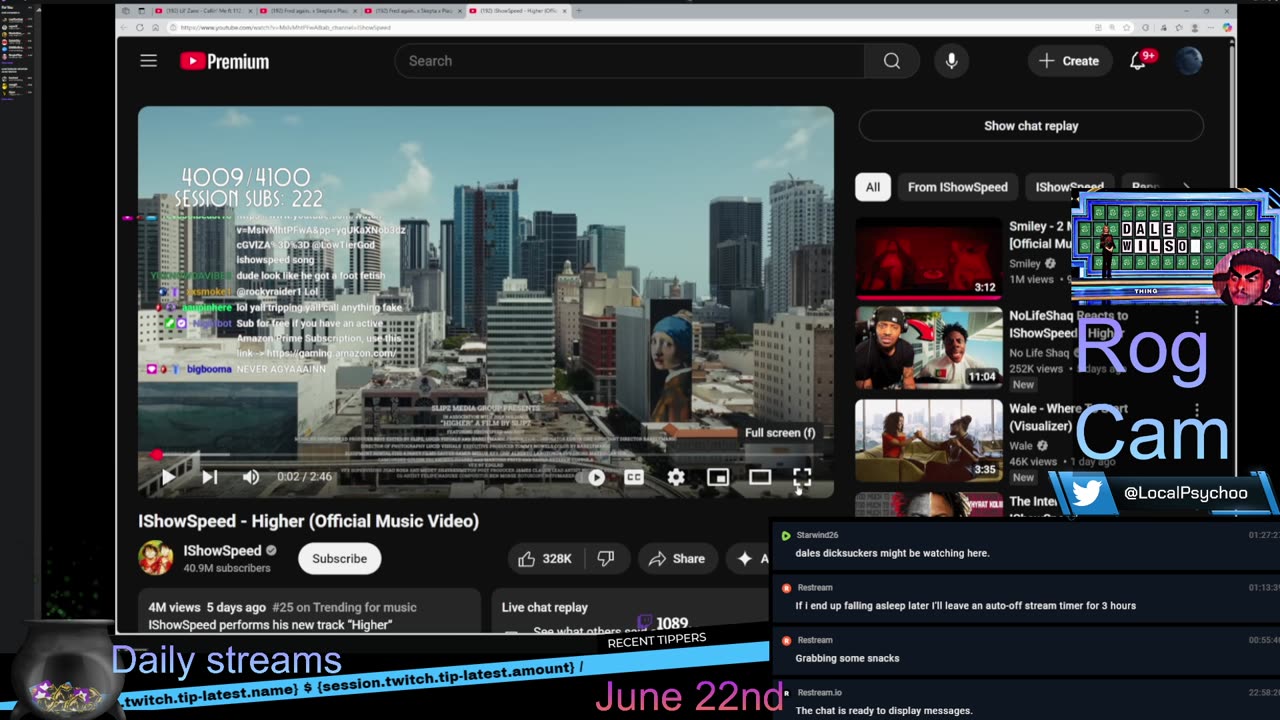Open NoLifeShaq reaction video thumbnail
This screenshot has width=1280, height=720.
click(929, 348)
